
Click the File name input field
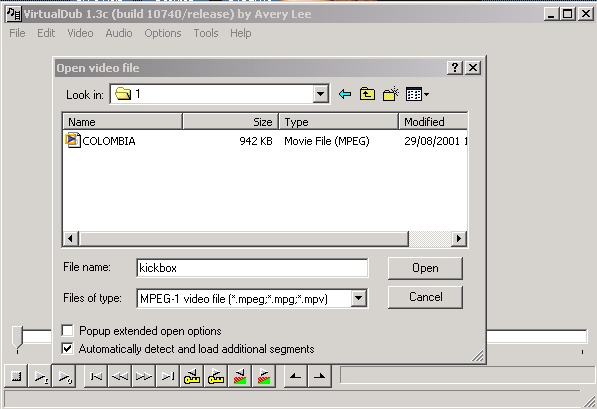252,268
